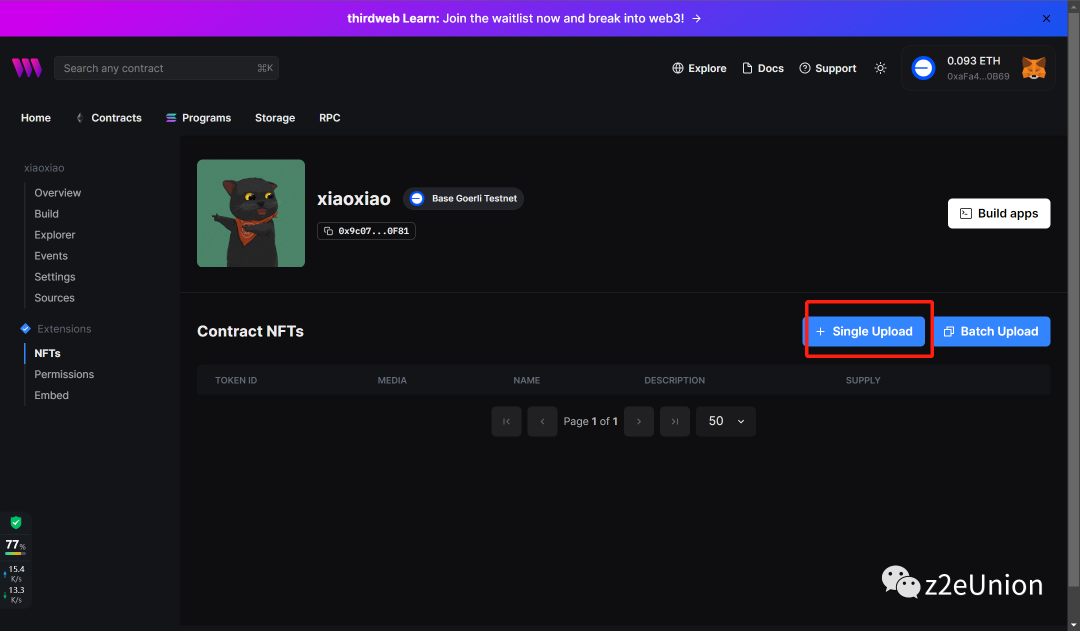1080x631 pixels.
Task: Click the 77% network monitor gauge
Action: pos(15,545)
